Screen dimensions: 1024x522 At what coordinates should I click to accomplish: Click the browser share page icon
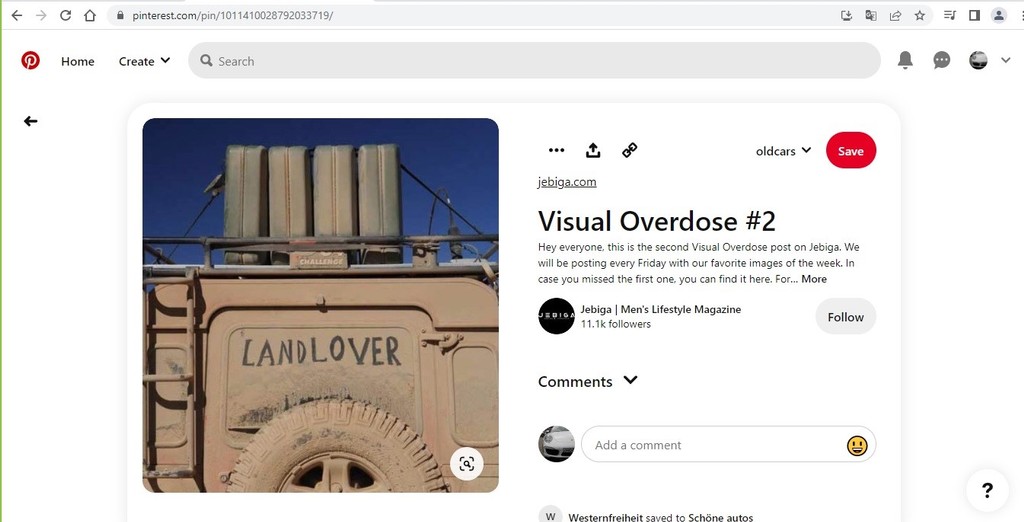(895, 15)
